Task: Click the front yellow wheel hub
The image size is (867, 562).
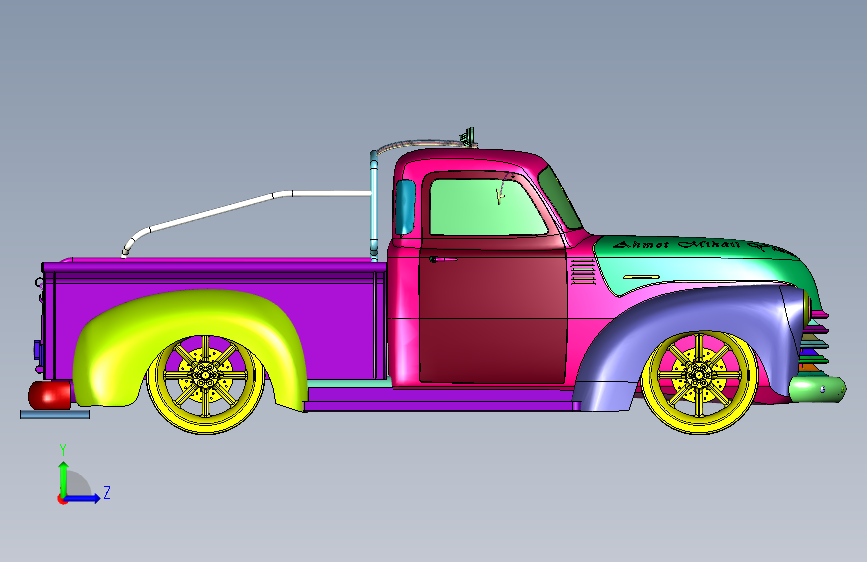Action: [699, 375]
